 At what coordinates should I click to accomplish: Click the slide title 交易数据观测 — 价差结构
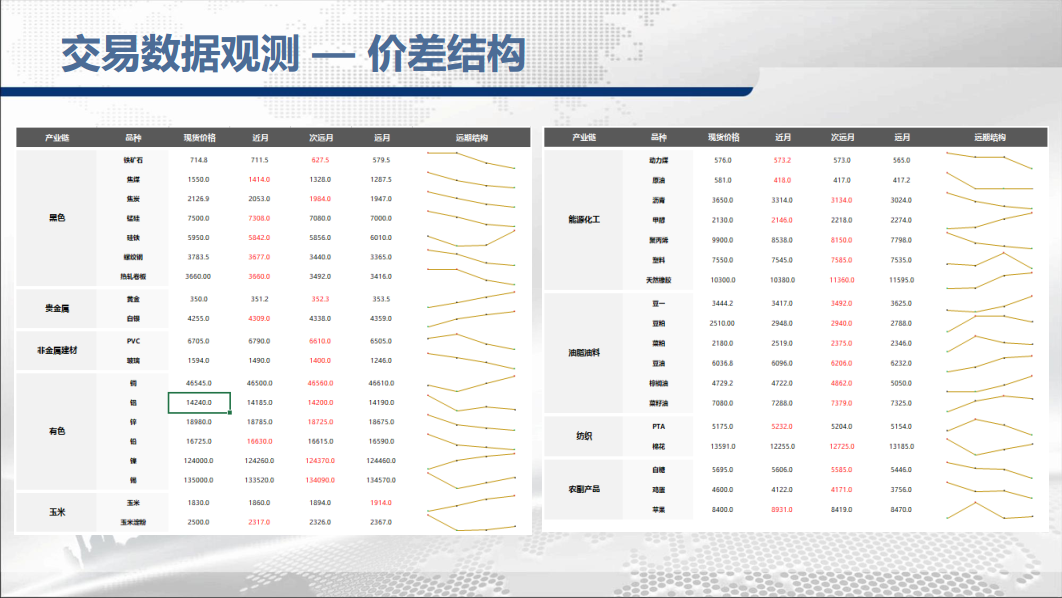click(293, 54)
